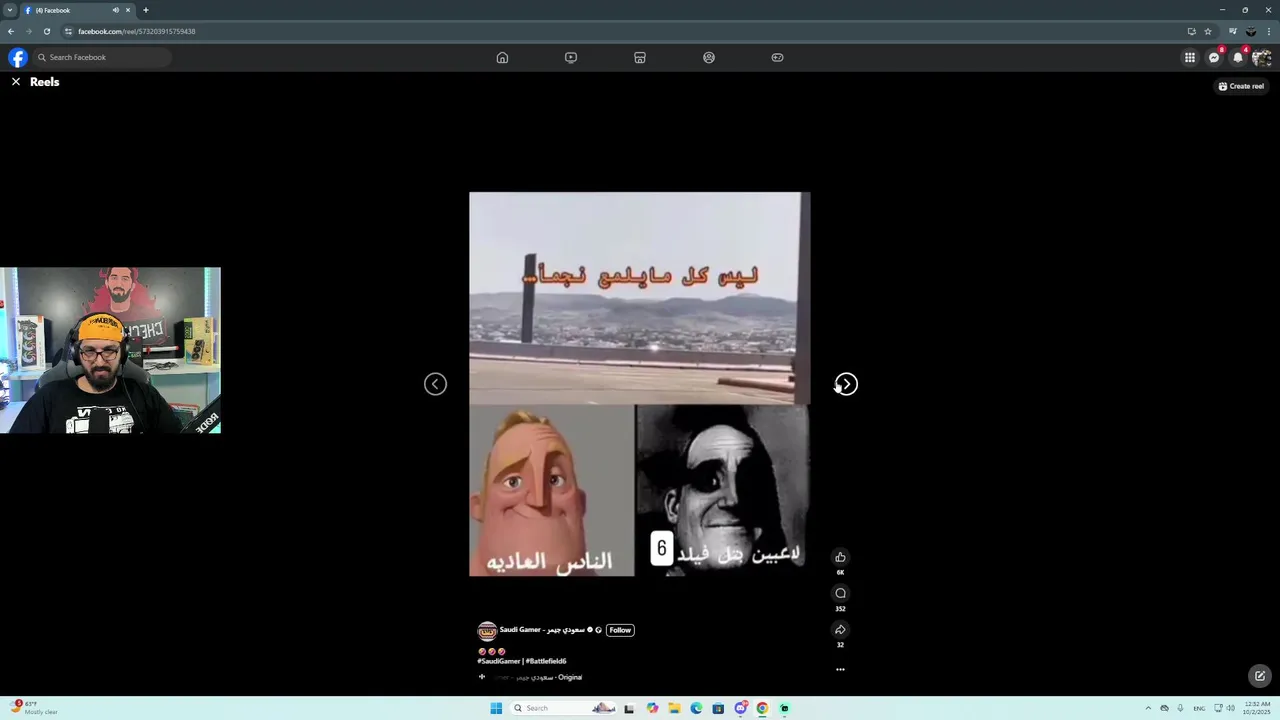Open the #SaudiGamer hashtag link

tap(499, 661)
